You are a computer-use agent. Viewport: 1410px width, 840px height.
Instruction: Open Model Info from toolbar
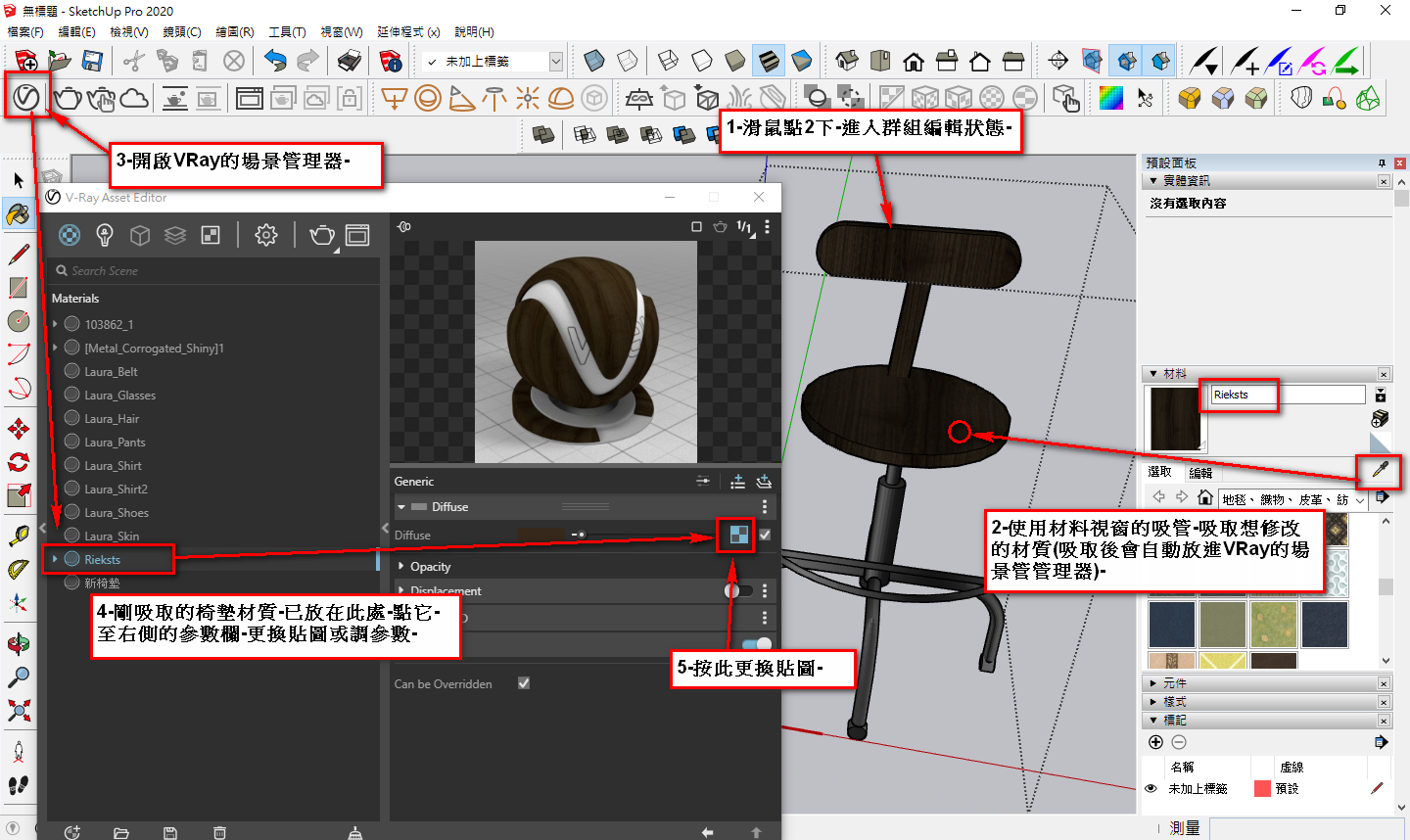(x=391, y=62)
